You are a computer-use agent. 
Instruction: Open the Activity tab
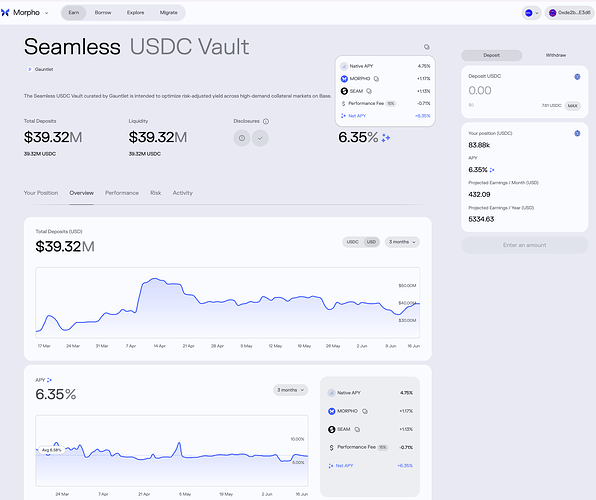tap(182, 193)
